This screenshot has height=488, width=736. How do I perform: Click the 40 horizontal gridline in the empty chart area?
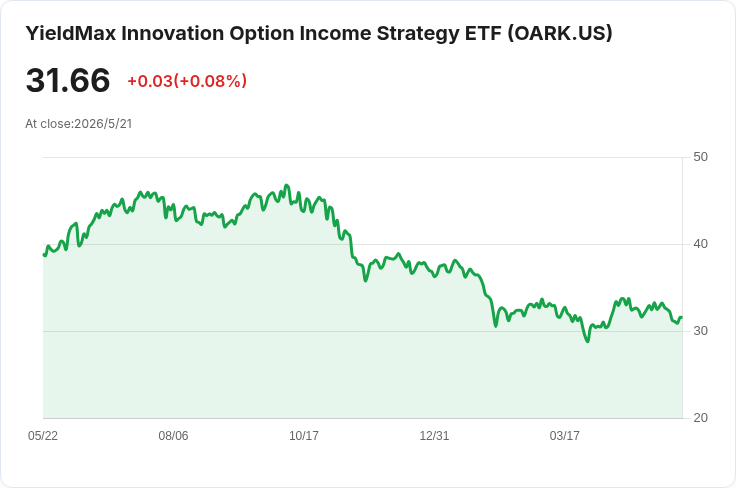516,244
